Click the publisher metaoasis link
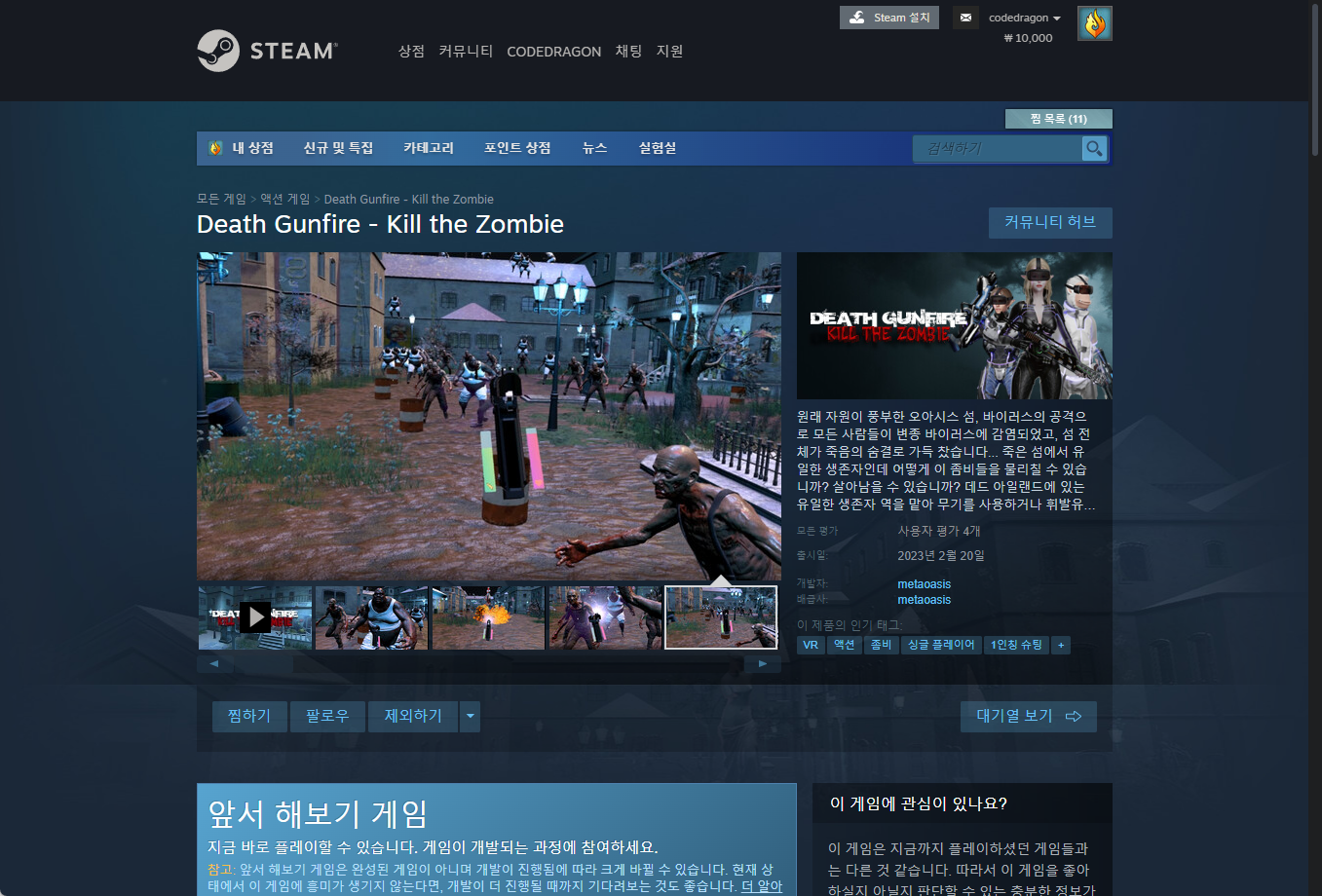 [x=924, y=600]
